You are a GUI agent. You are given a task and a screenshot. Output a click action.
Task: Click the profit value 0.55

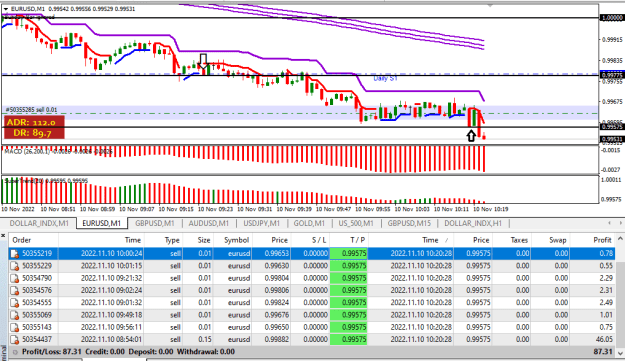click(x=606, y=266)
